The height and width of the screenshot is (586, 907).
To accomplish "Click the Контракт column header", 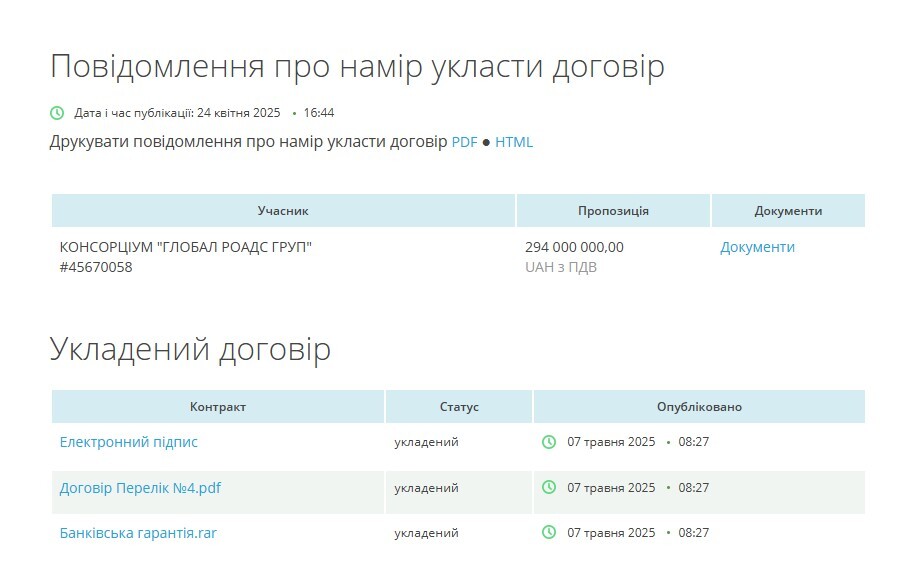I will pos(217,407).
